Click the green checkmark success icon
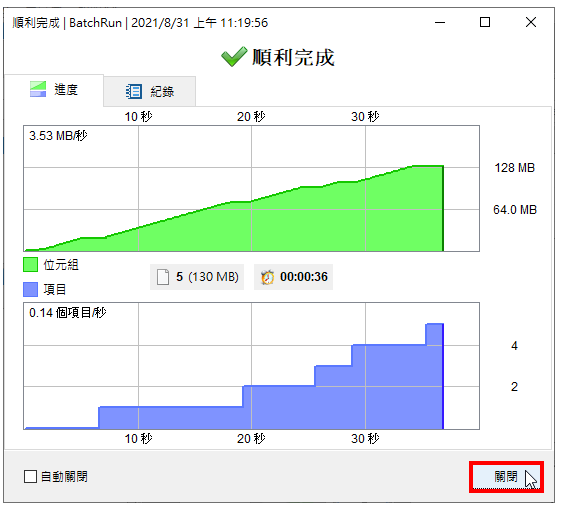561x510 pixels. [x=234, y=57]
